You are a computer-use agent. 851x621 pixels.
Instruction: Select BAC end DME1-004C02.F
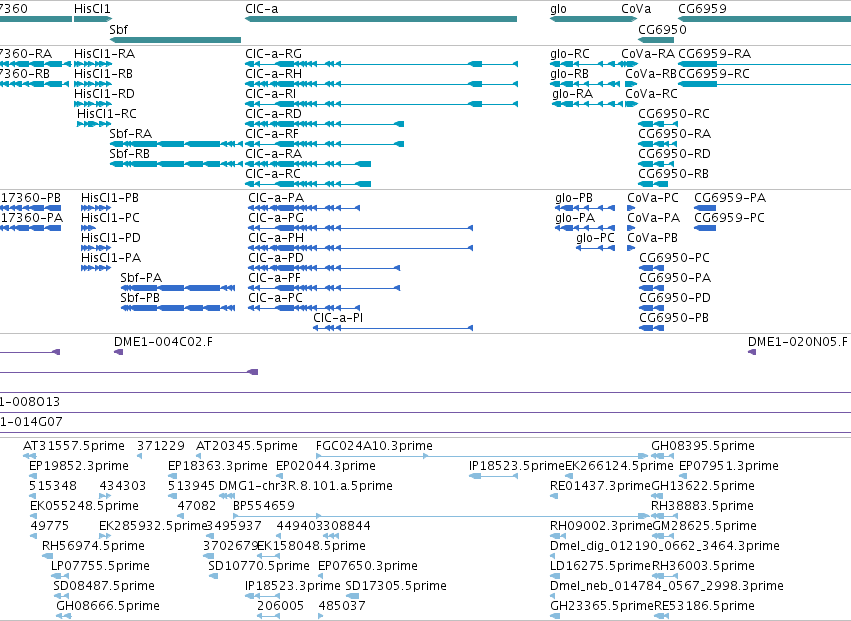(163, 342)
